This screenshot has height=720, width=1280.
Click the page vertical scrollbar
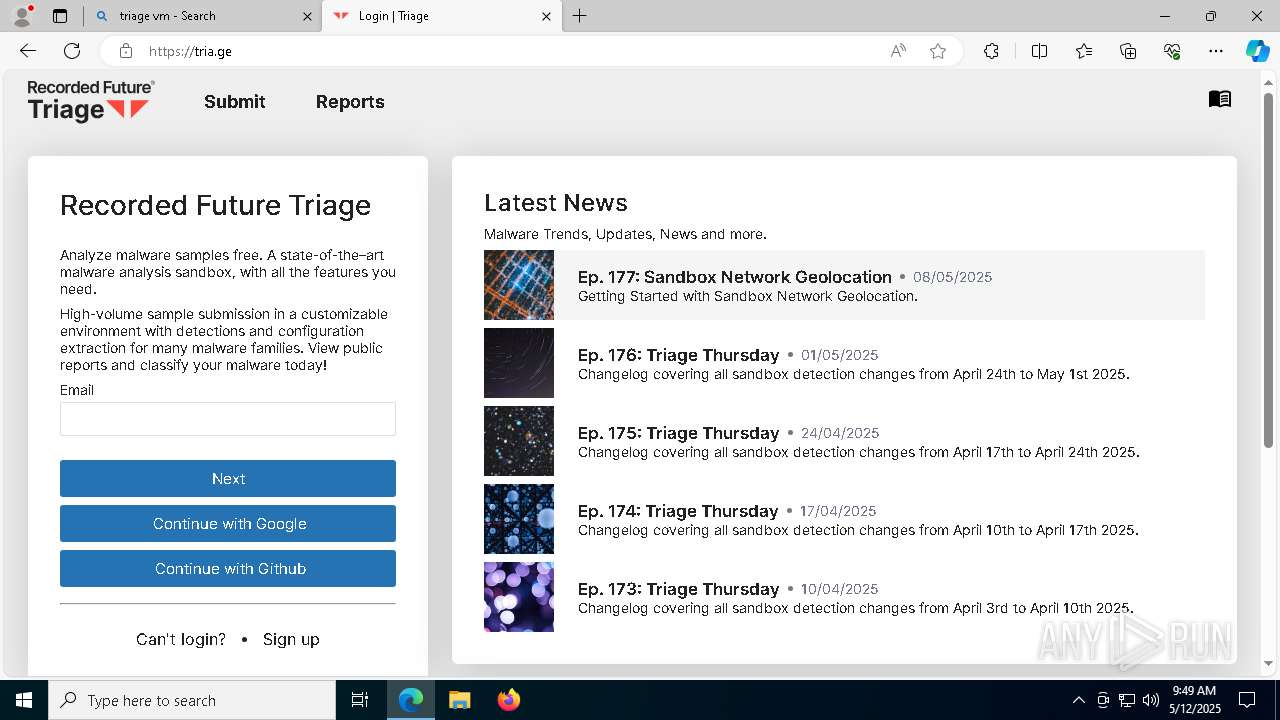click(x=1269, y=270)
